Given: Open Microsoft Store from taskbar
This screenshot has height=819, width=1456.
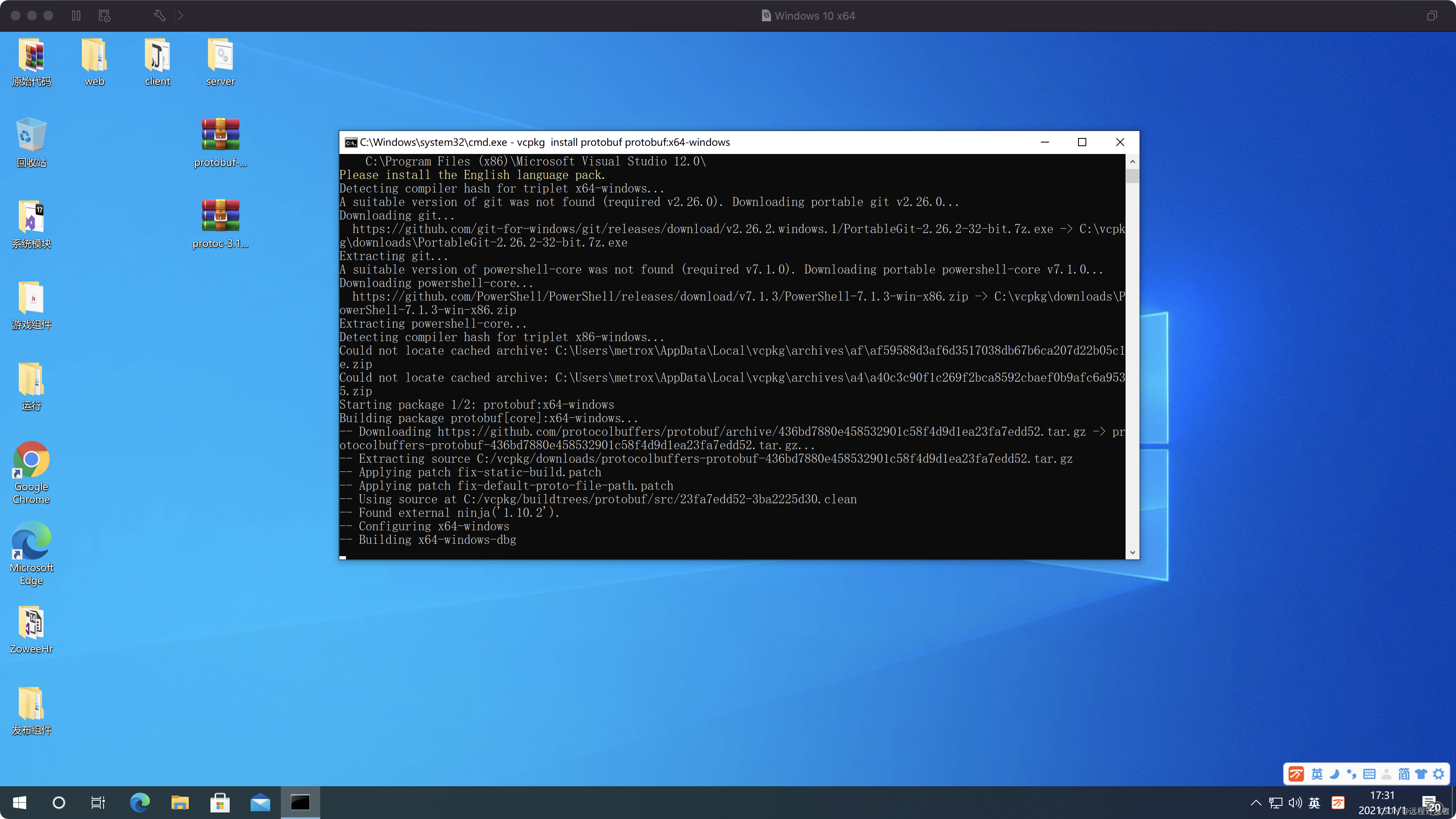Looking at the screenshot, I should [x=220, y=803].
